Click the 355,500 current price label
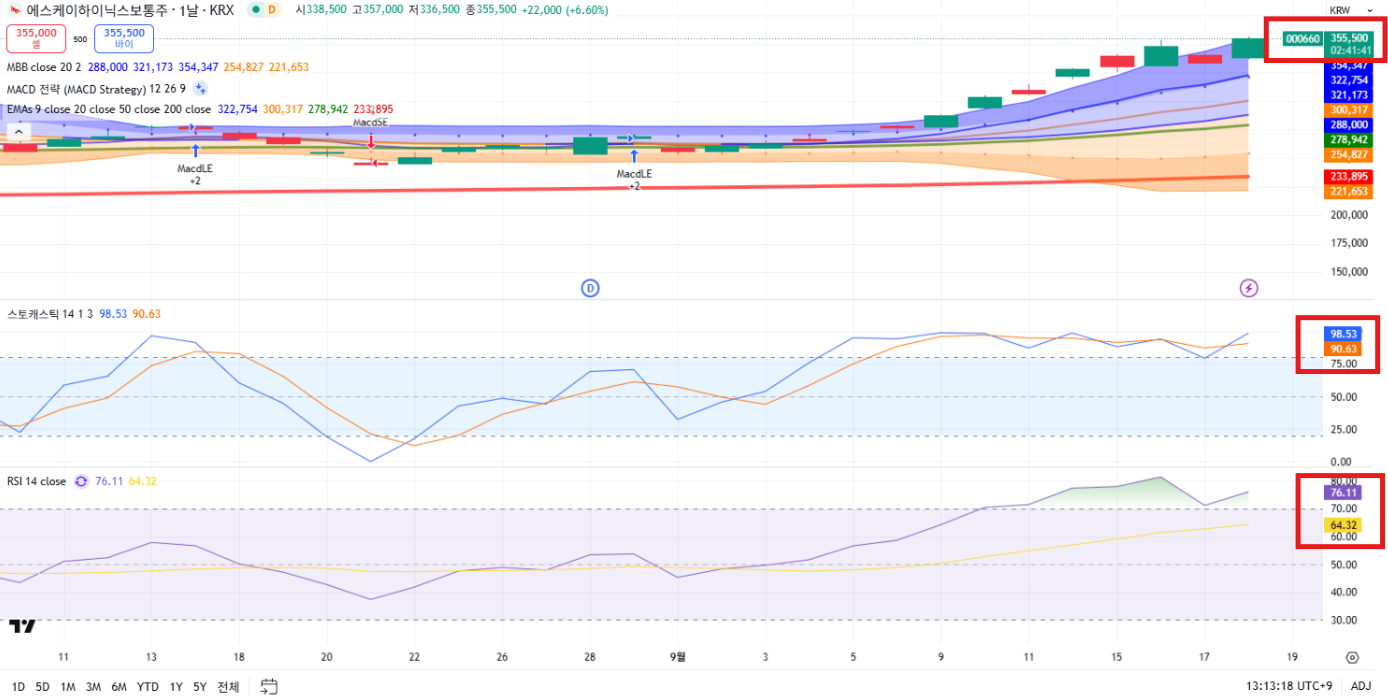Viewport: 1388px width, 698px height. (1350, 37)
